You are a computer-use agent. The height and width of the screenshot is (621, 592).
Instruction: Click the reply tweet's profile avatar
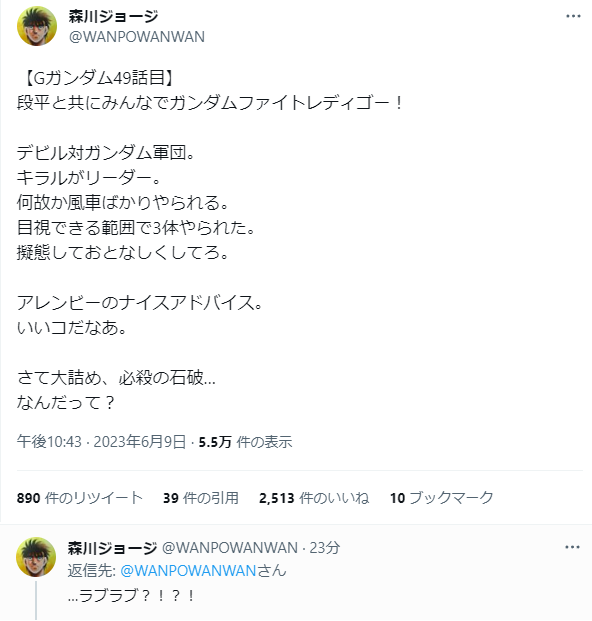(x=36, y=557)
